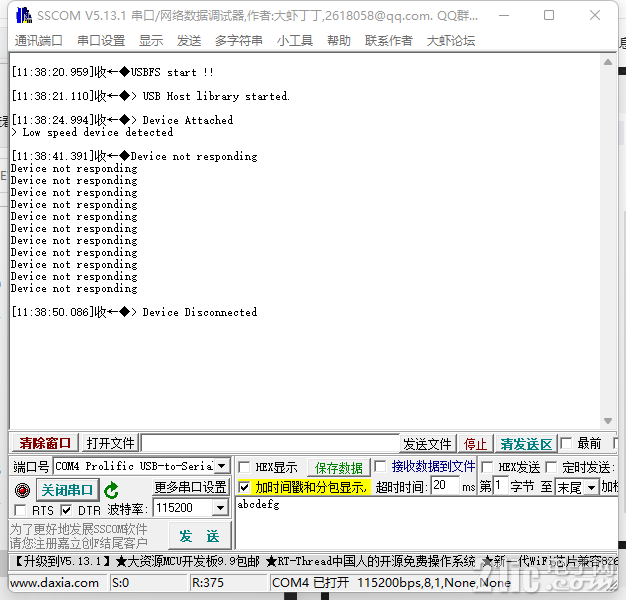Click the 保存数据 button
Screen dimensions: 626x600
tap(339, 467)
